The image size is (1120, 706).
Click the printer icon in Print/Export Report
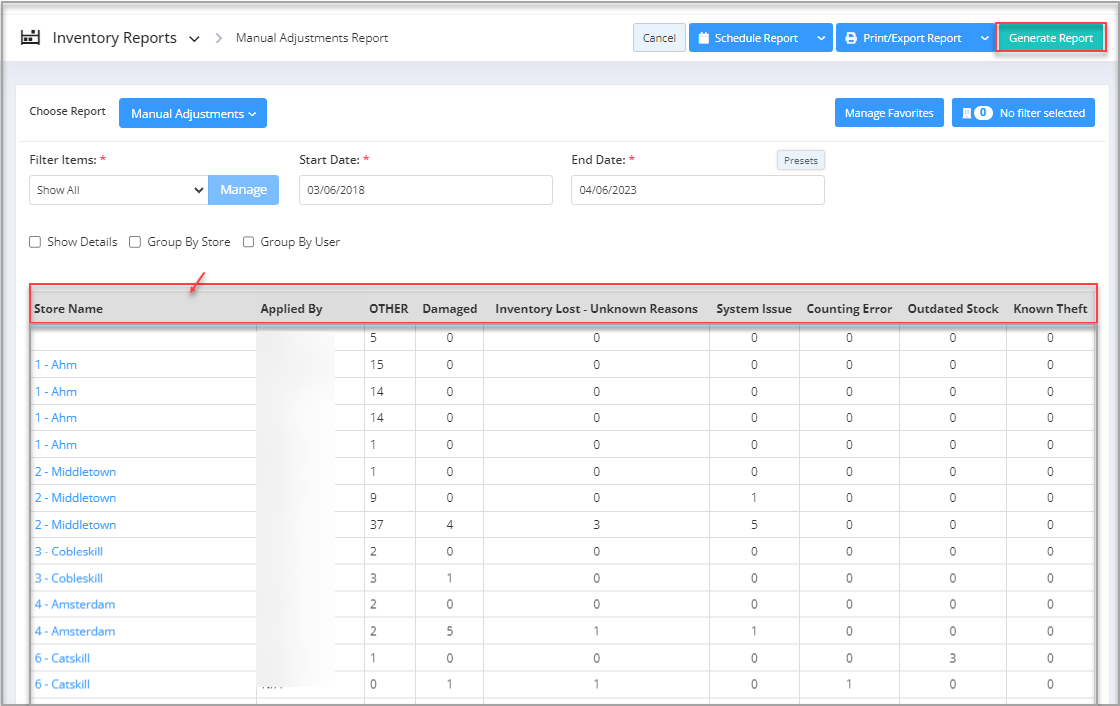click(851, 38)
